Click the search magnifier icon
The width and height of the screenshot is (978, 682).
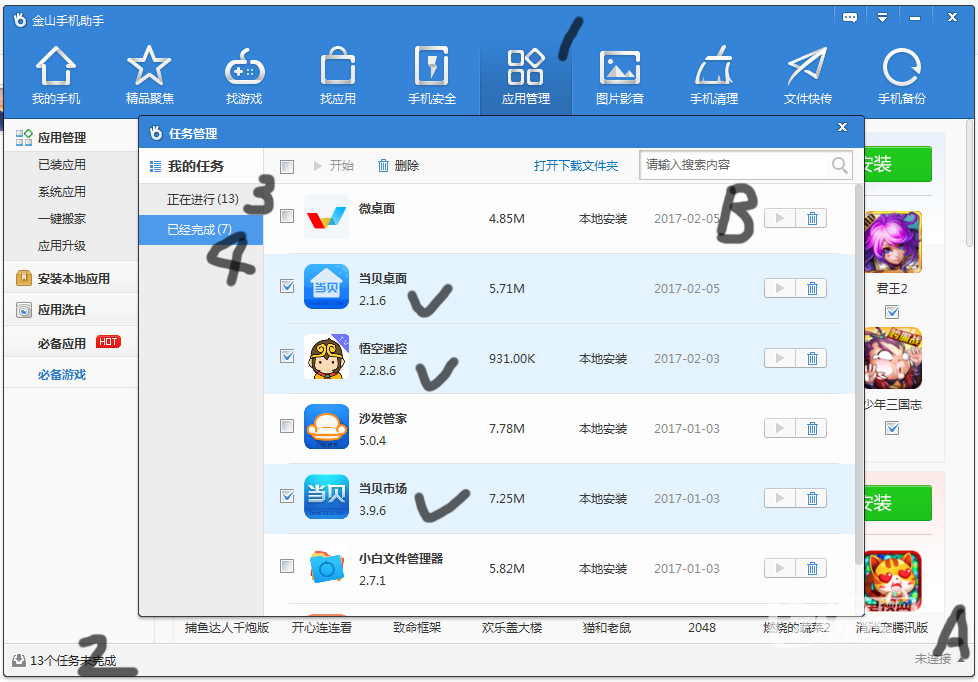point(840,165)
